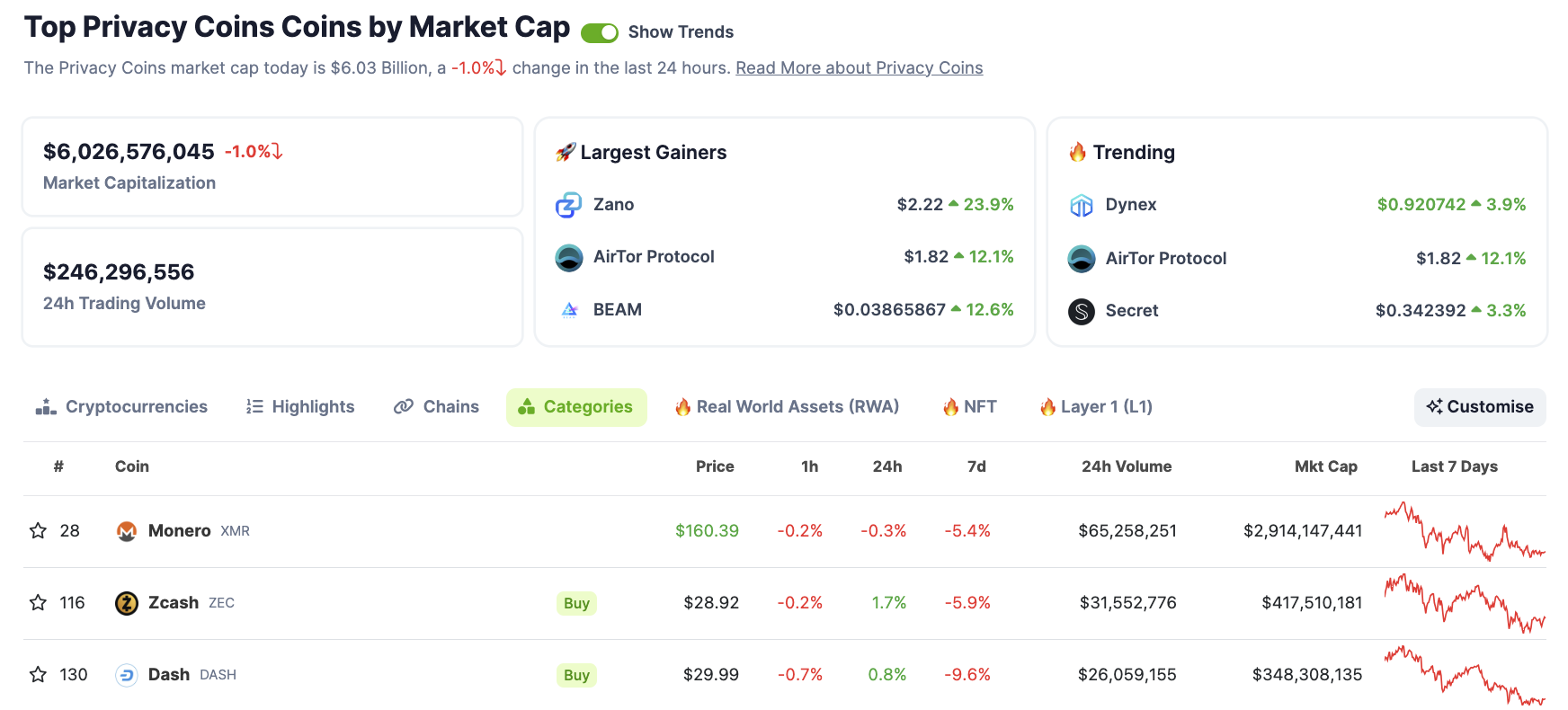This screenshot has width=1568, height=710.
Task: Star Dash to add to watchlist
Action: [38, 675]
